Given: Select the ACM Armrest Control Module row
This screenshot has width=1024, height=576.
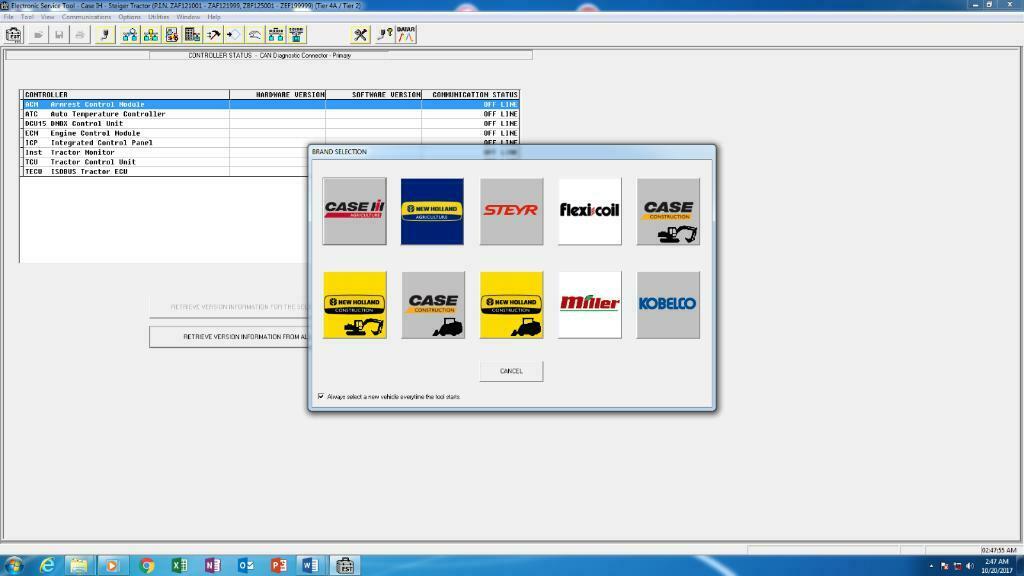Looking at the screenshot, I should click(270, 104).
